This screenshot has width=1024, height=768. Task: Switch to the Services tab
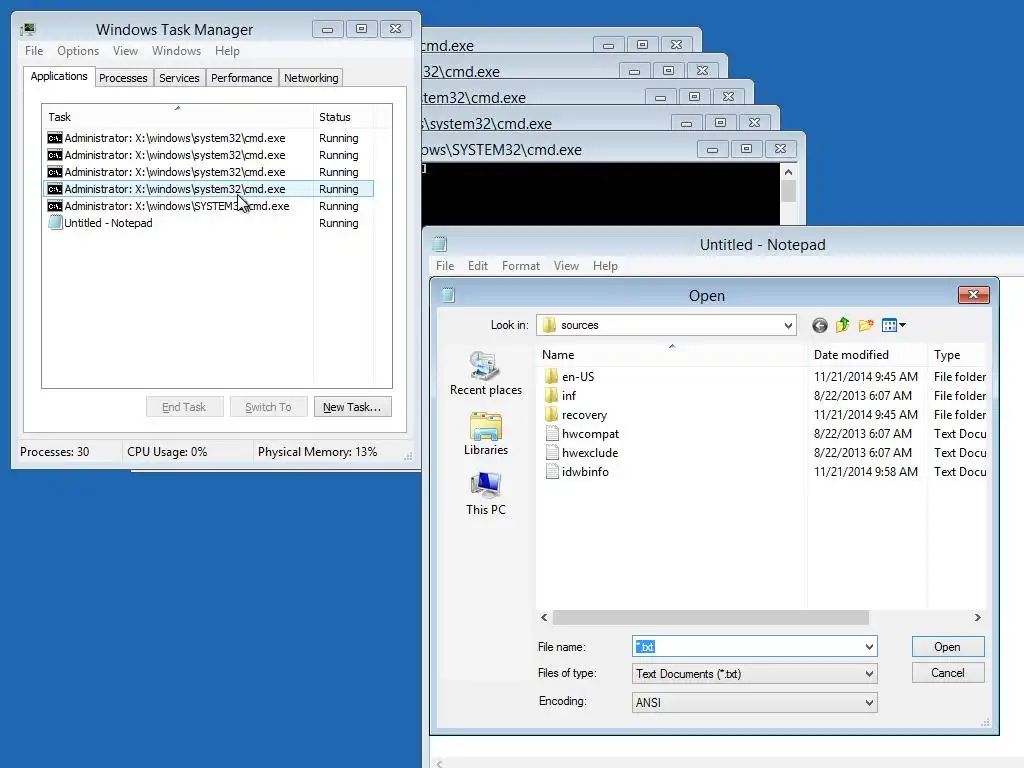(179, 78)
